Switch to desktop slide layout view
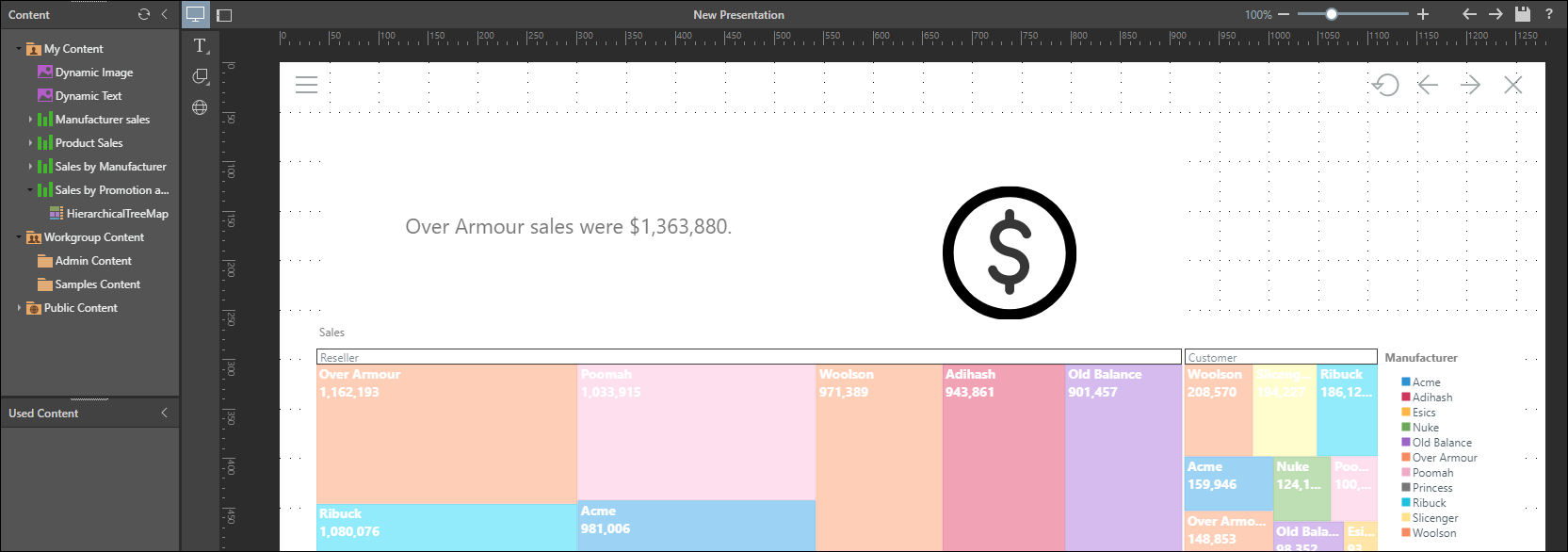 pos(195,14)
